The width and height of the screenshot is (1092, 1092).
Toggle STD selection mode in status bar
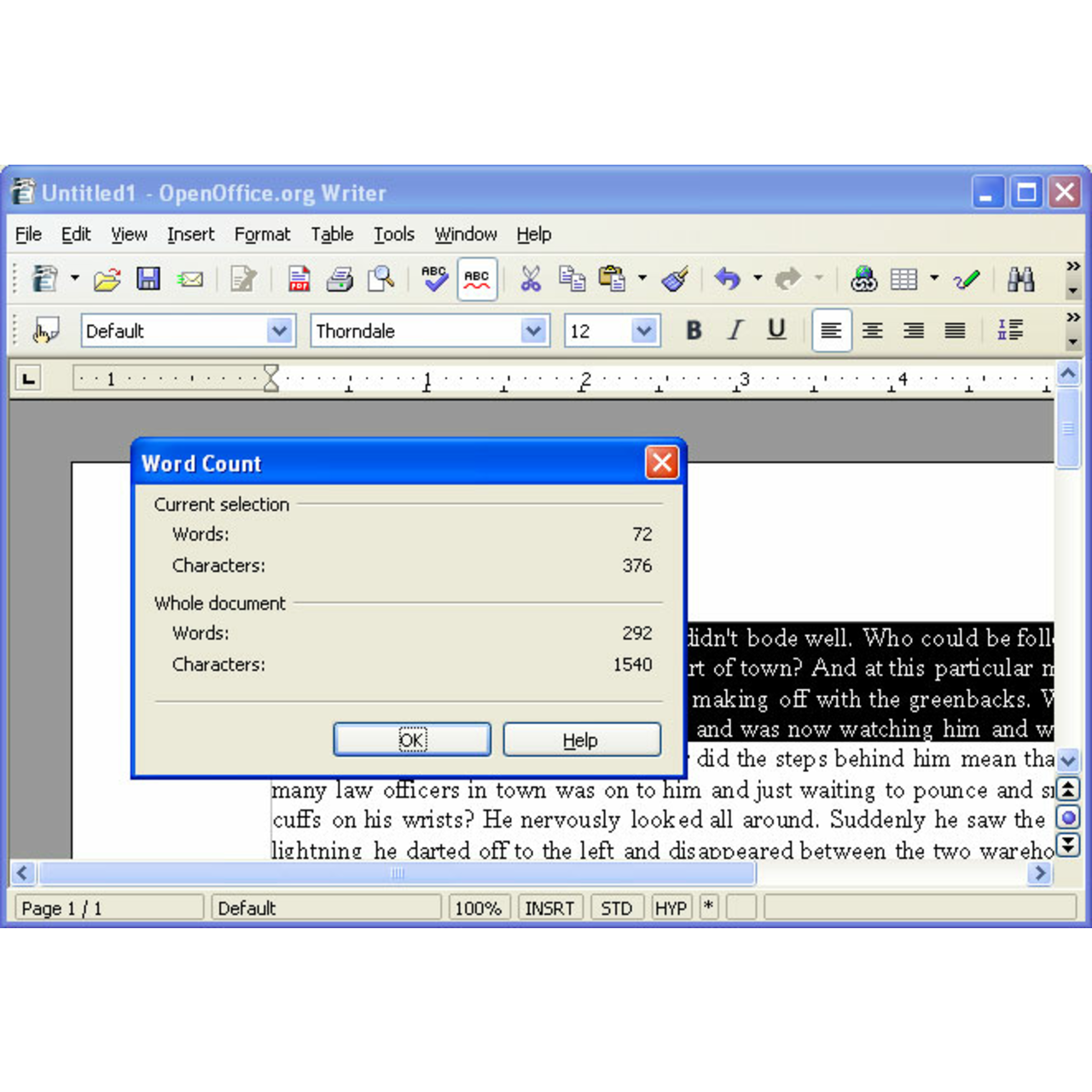[617, 908]
